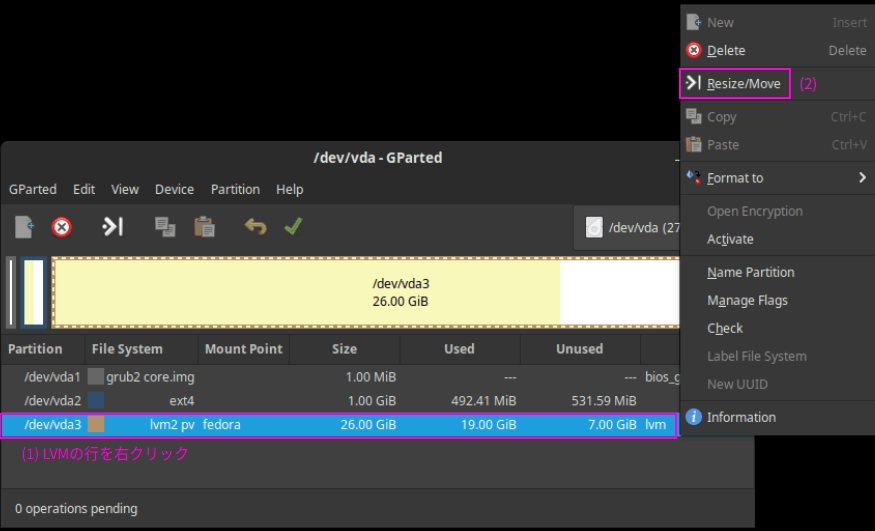The image size is (875, 531).
Task: Open the Partition menu
Action: (235, 190)
